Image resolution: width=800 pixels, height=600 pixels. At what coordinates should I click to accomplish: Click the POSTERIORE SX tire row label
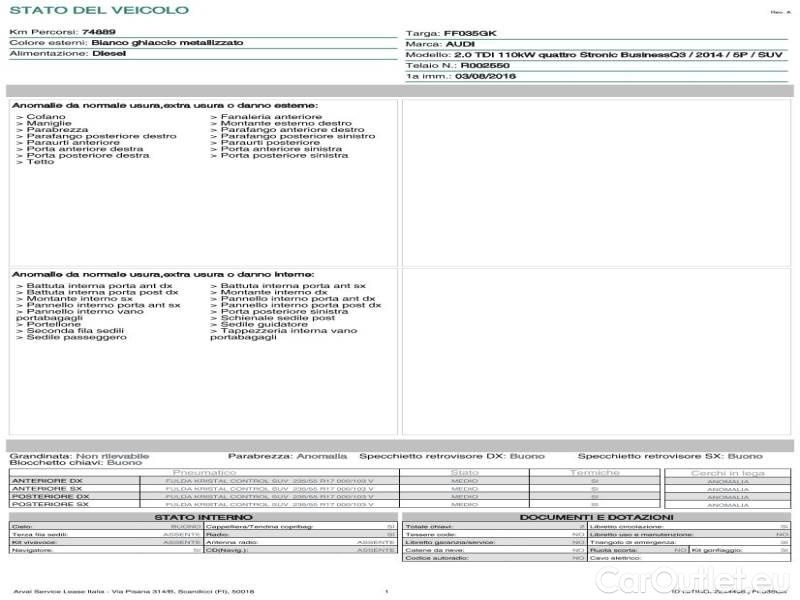click(x=50, y=504)
